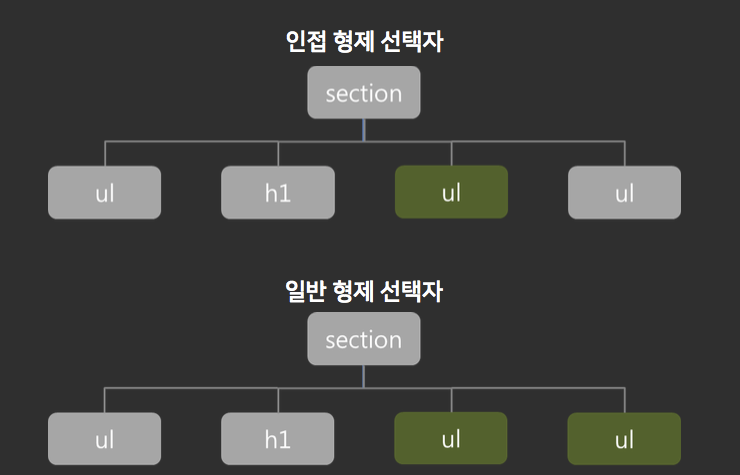
Task: Select last gray ul node in upper diagram
Action: pos(624,192)
